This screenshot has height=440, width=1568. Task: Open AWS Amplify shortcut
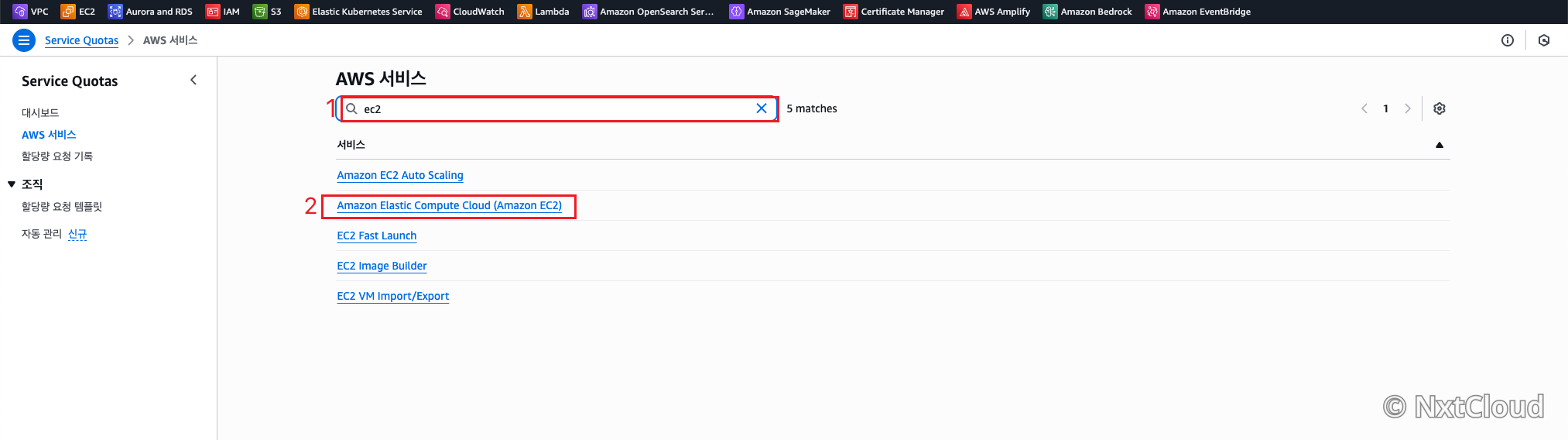[x=994, y=12]
